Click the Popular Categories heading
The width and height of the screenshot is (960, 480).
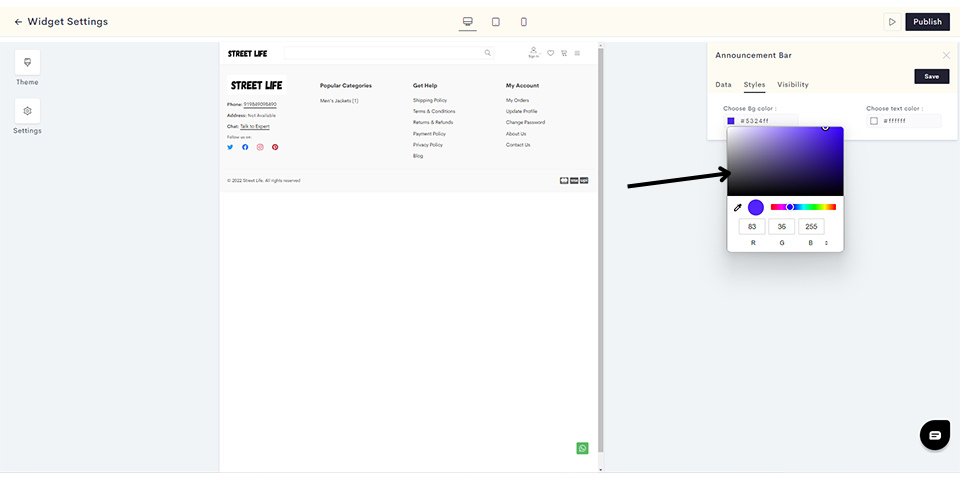pos(346,86)
